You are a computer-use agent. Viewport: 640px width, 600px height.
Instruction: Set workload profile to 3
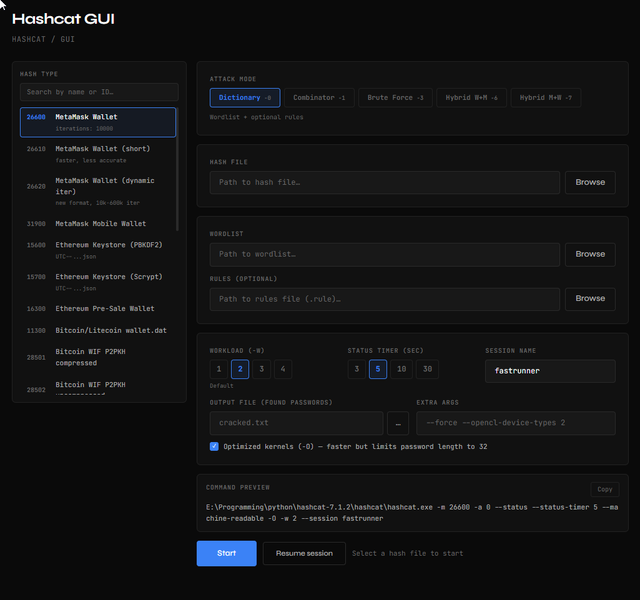262,369
